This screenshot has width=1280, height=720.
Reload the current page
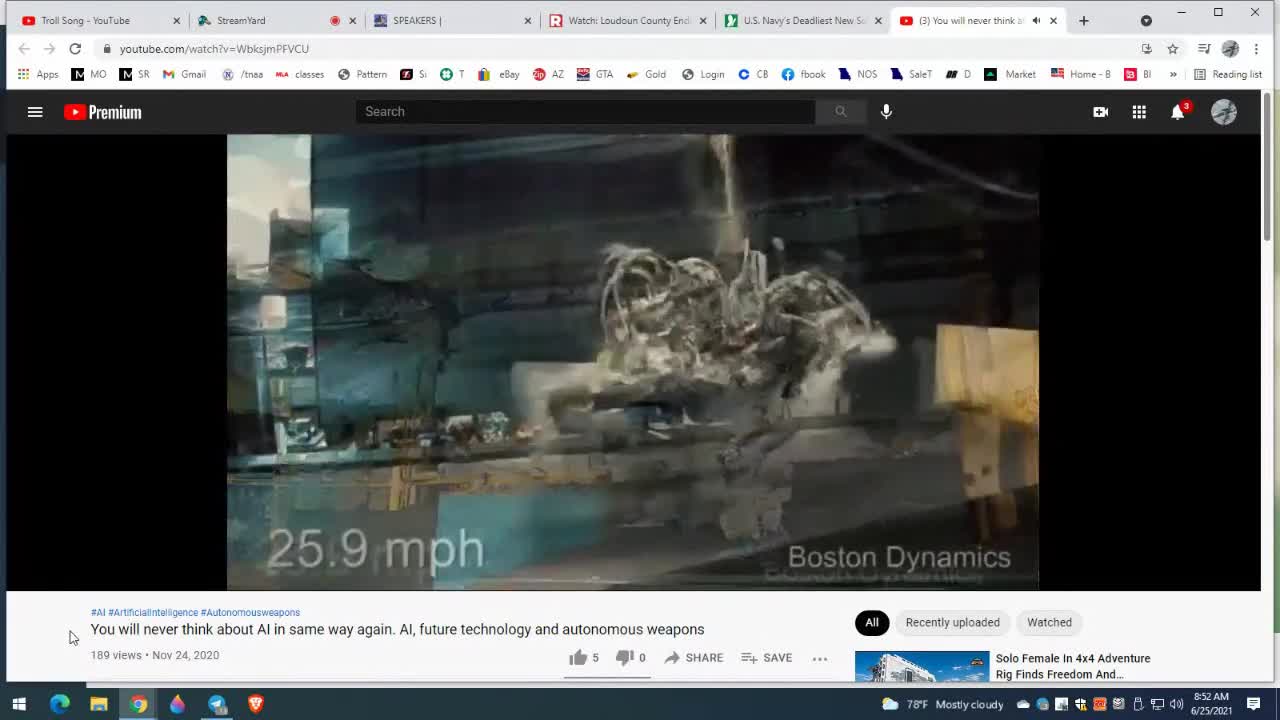click(75, 48)
